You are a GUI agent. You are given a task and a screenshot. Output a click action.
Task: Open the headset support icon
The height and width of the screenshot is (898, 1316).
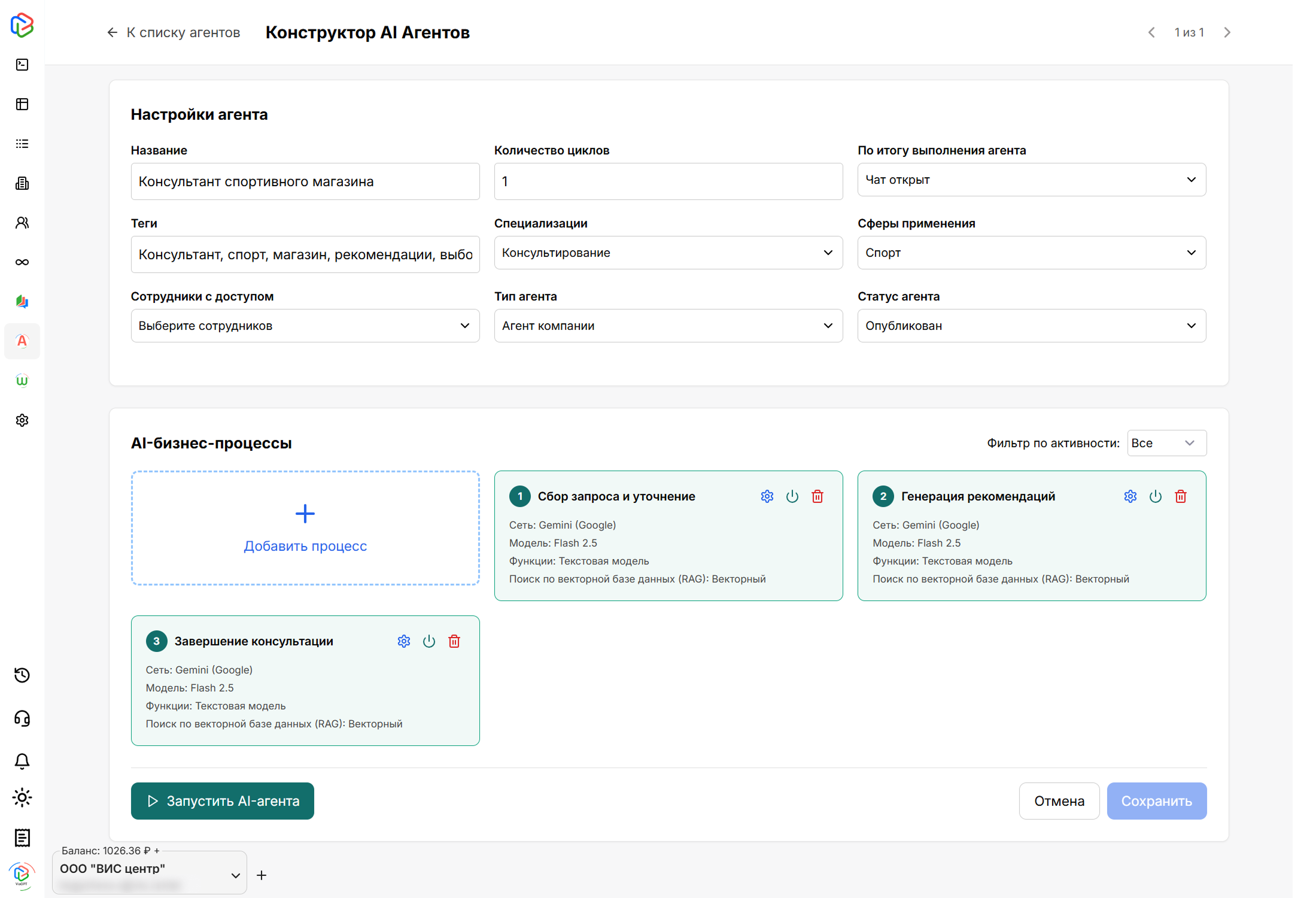click(22, 718)
